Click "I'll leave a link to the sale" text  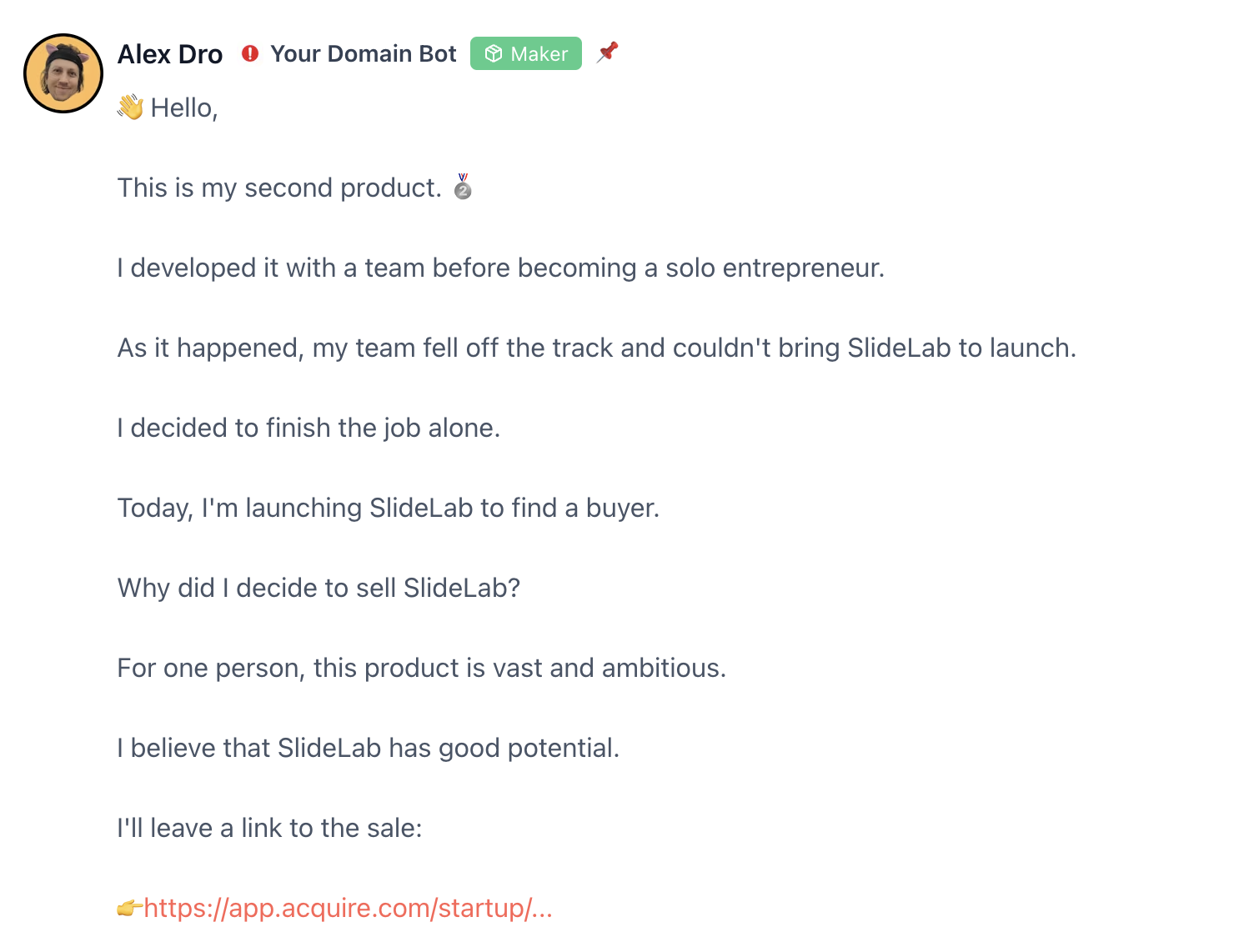[270, 829]
